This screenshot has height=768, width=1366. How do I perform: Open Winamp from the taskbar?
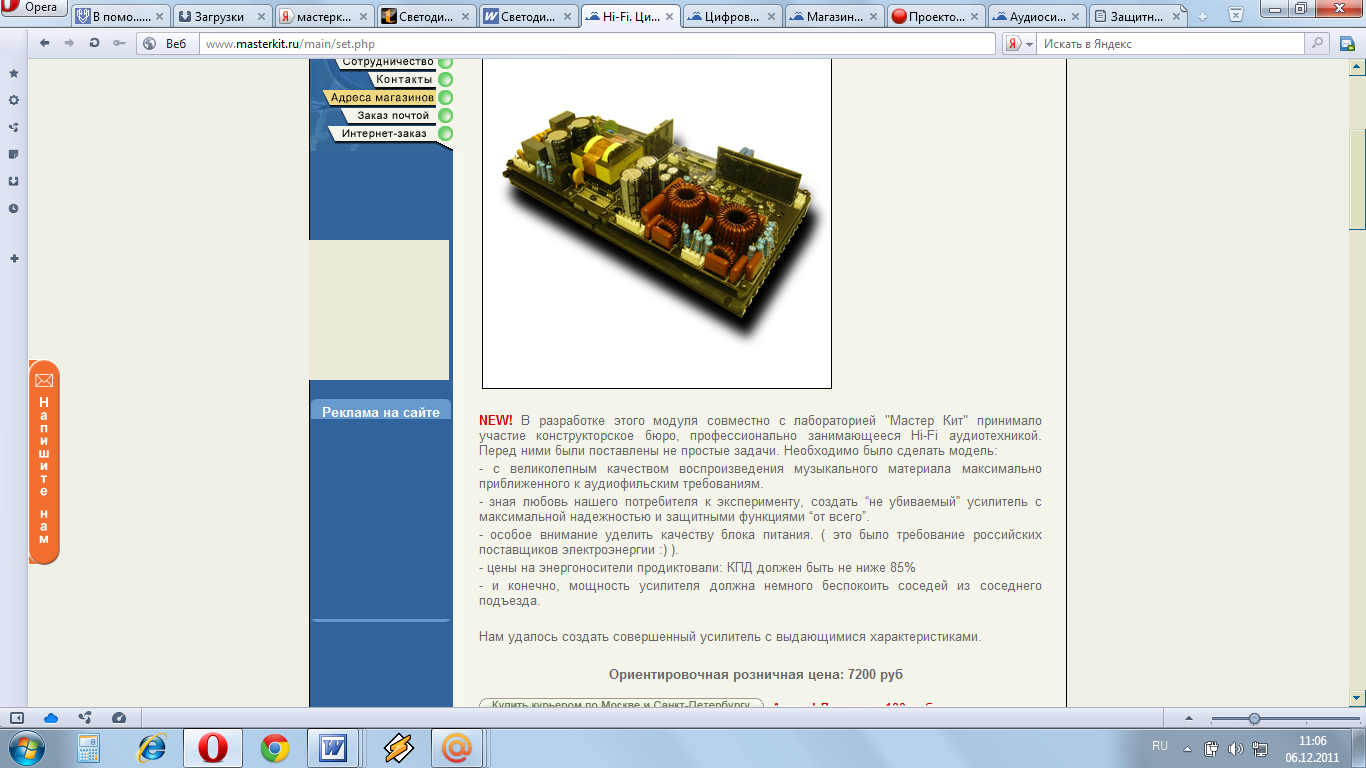(x=398, y=748)
